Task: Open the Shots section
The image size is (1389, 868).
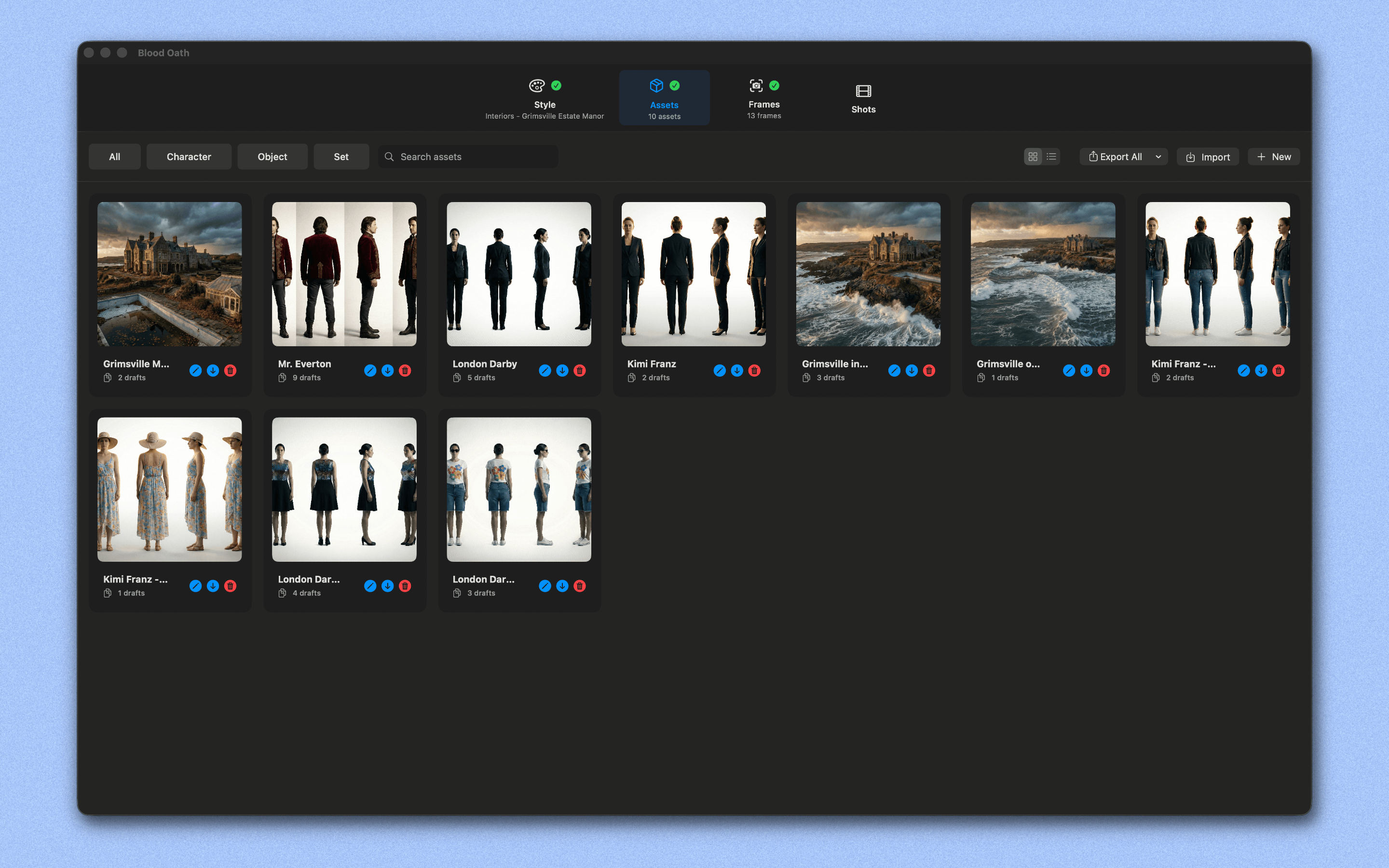Action: point(863,97)
